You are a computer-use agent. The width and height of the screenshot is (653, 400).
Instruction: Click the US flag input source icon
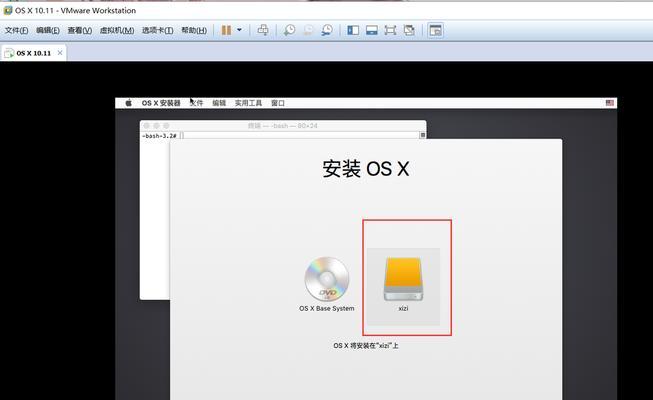[x=610, y=103]
